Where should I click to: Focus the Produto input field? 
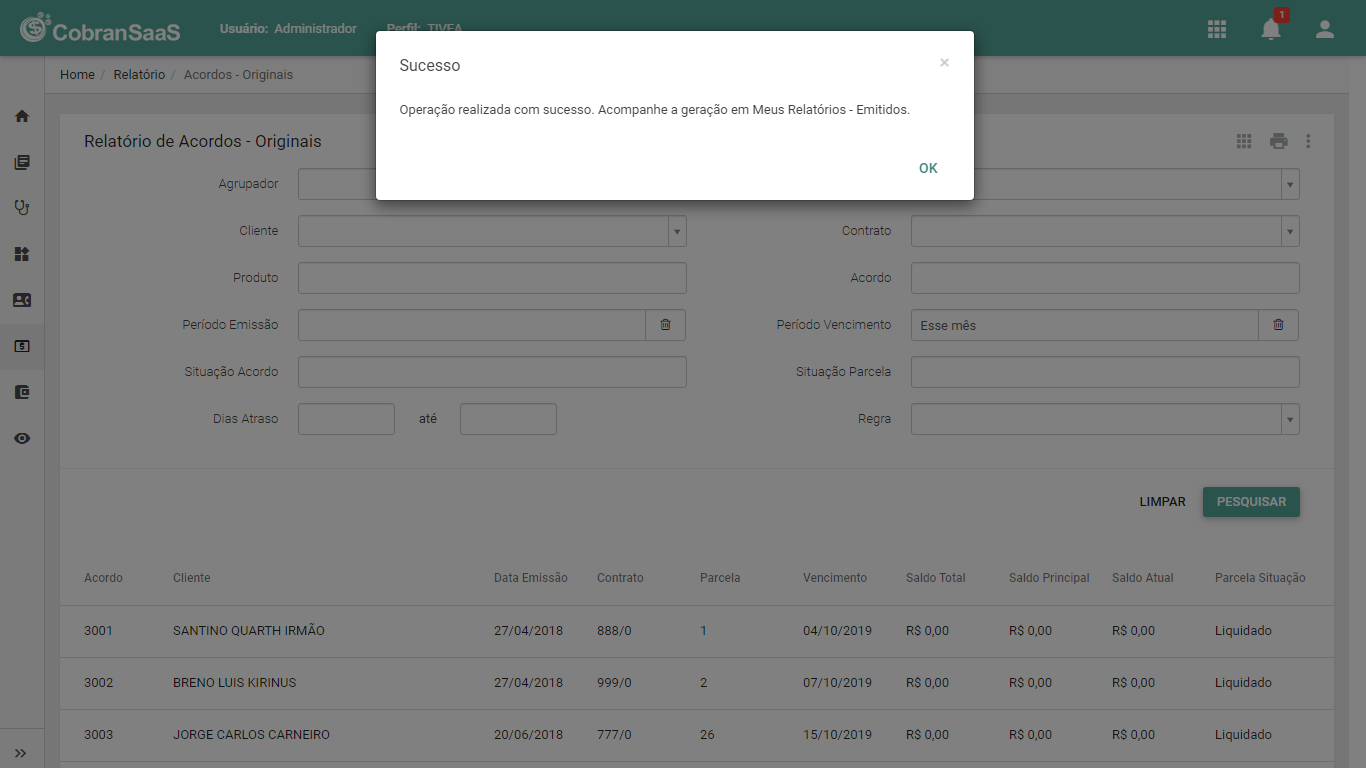[x=492, y=278]
